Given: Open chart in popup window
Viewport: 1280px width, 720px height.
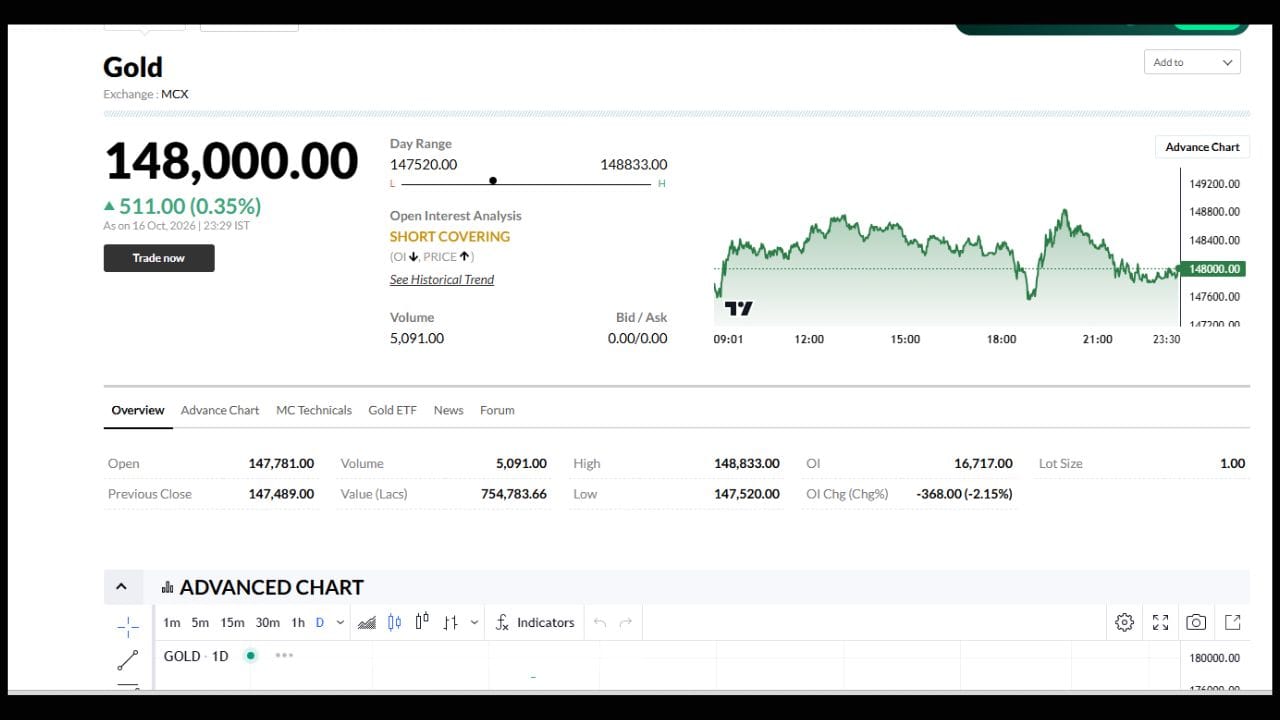Looking at the screenshot, I should coord(1233,622).
